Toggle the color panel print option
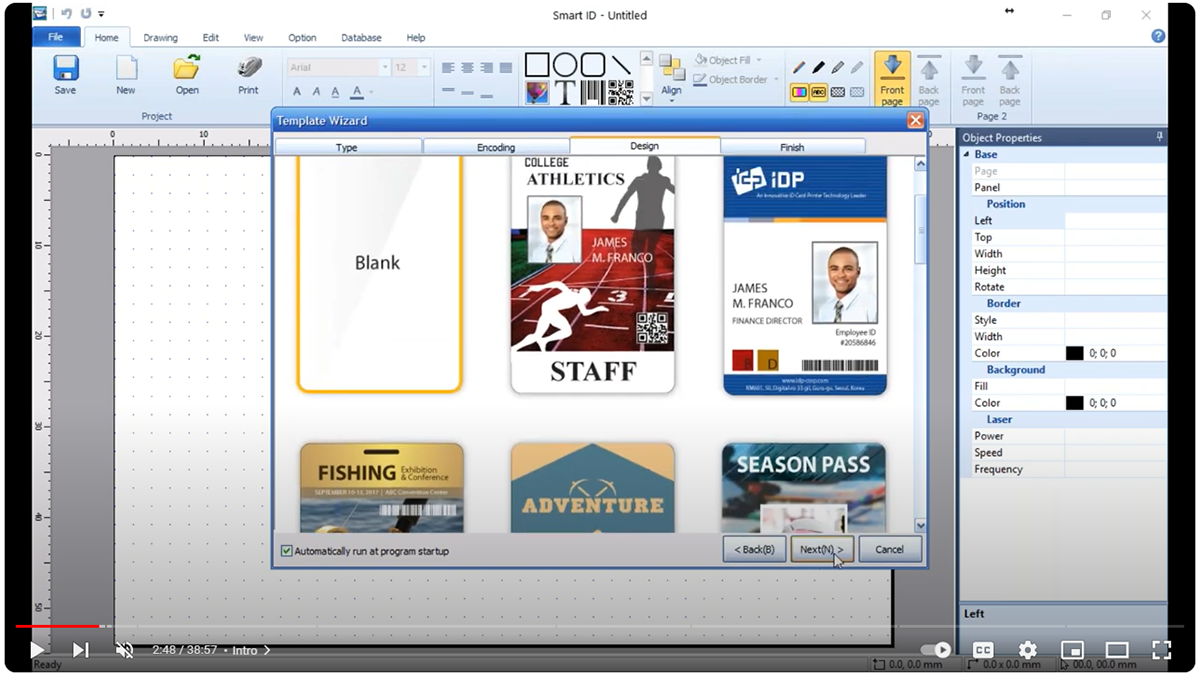The width and height of the screenshot is (1200, 677). tap(799, 91)
